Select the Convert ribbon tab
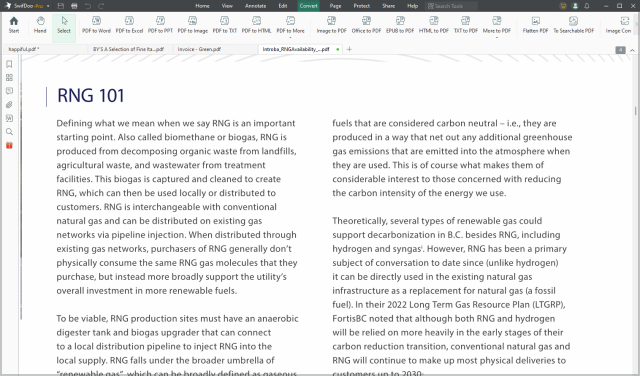The image size is (640, 376). 309,6
